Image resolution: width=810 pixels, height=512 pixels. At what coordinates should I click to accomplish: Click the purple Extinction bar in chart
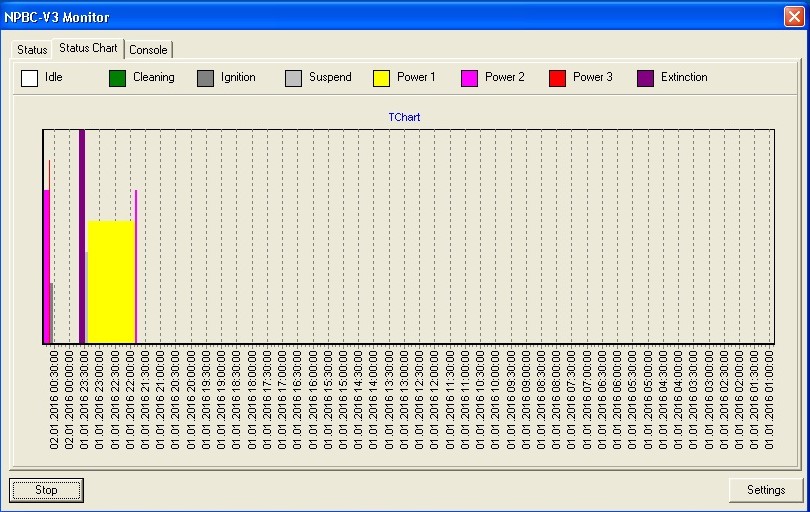pyautogui.click(x=82, y=235)
